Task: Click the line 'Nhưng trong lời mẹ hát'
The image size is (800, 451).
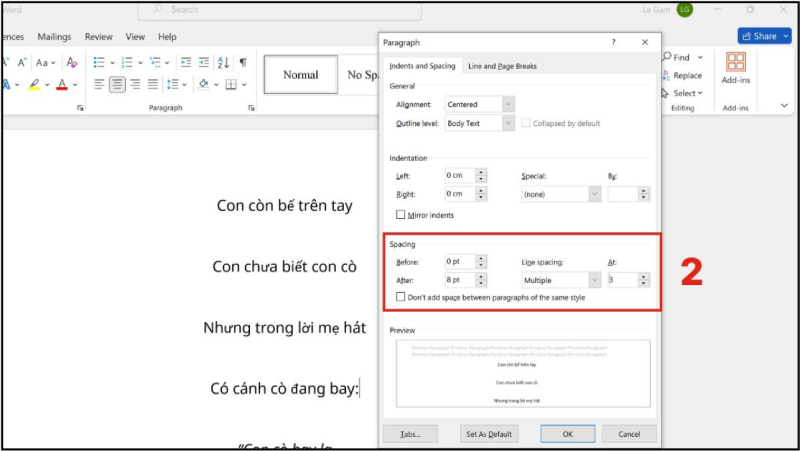Action: (x=284, y=328)
